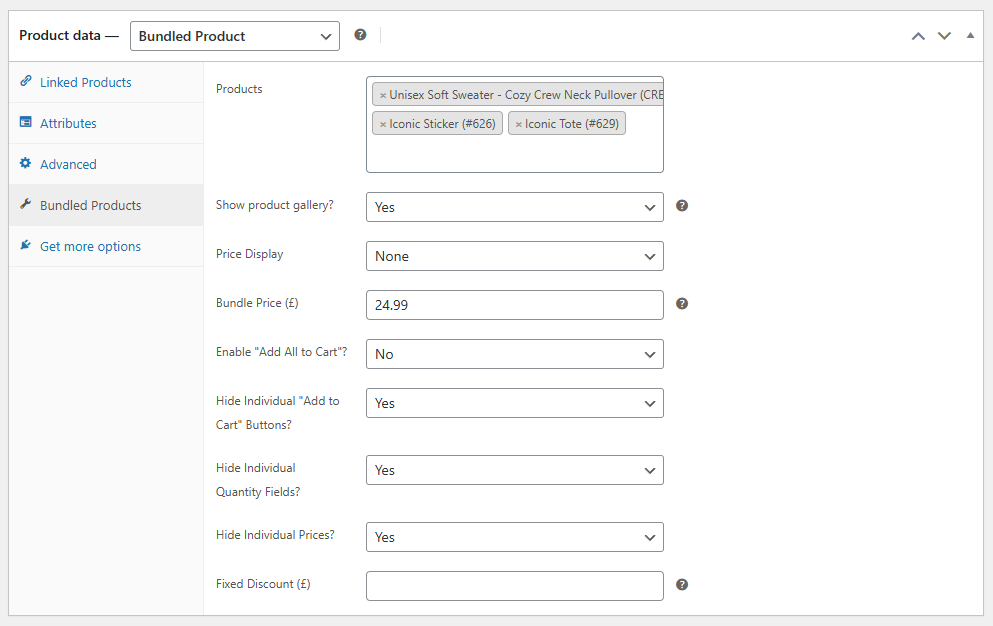Screen dimensions: 993x626
Task: Change Show product gallery dropdown
Action: click(x=514, y=207)
